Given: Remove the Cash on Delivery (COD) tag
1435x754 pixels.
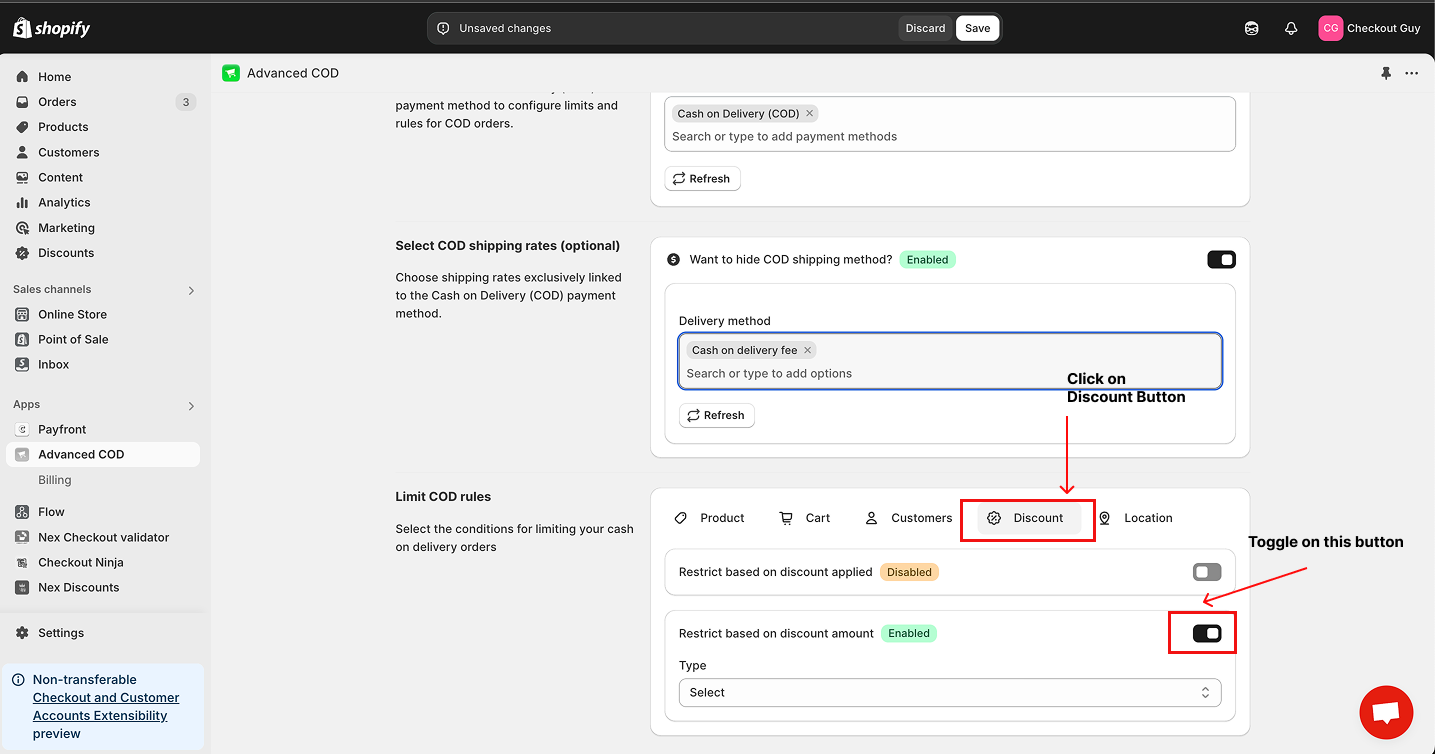Looking at the screenshot, I should 810,113.
